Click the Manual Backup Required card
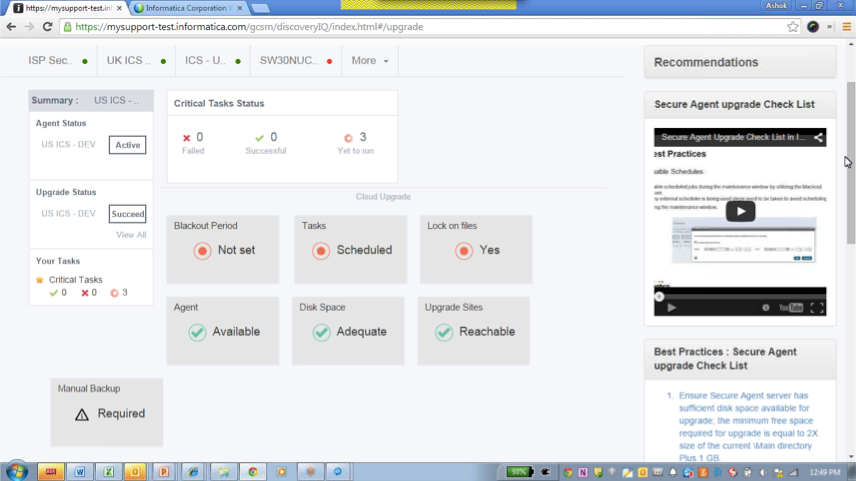The image size is (856, 481). tap(106, 412)
